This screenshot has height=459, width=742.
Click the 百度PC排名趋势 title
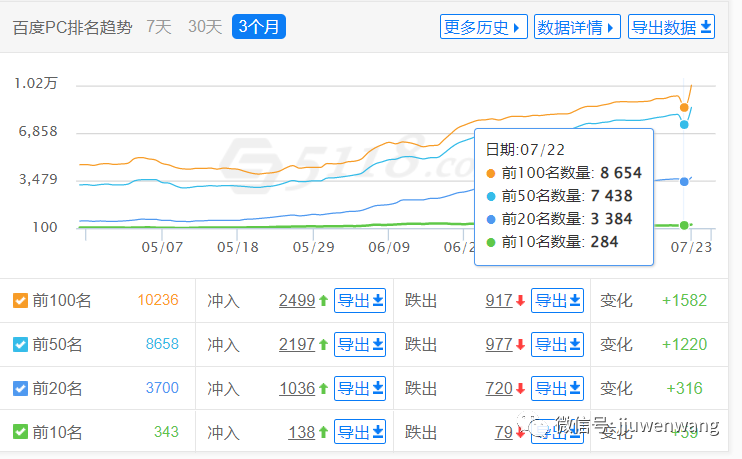tap(72, 27)
